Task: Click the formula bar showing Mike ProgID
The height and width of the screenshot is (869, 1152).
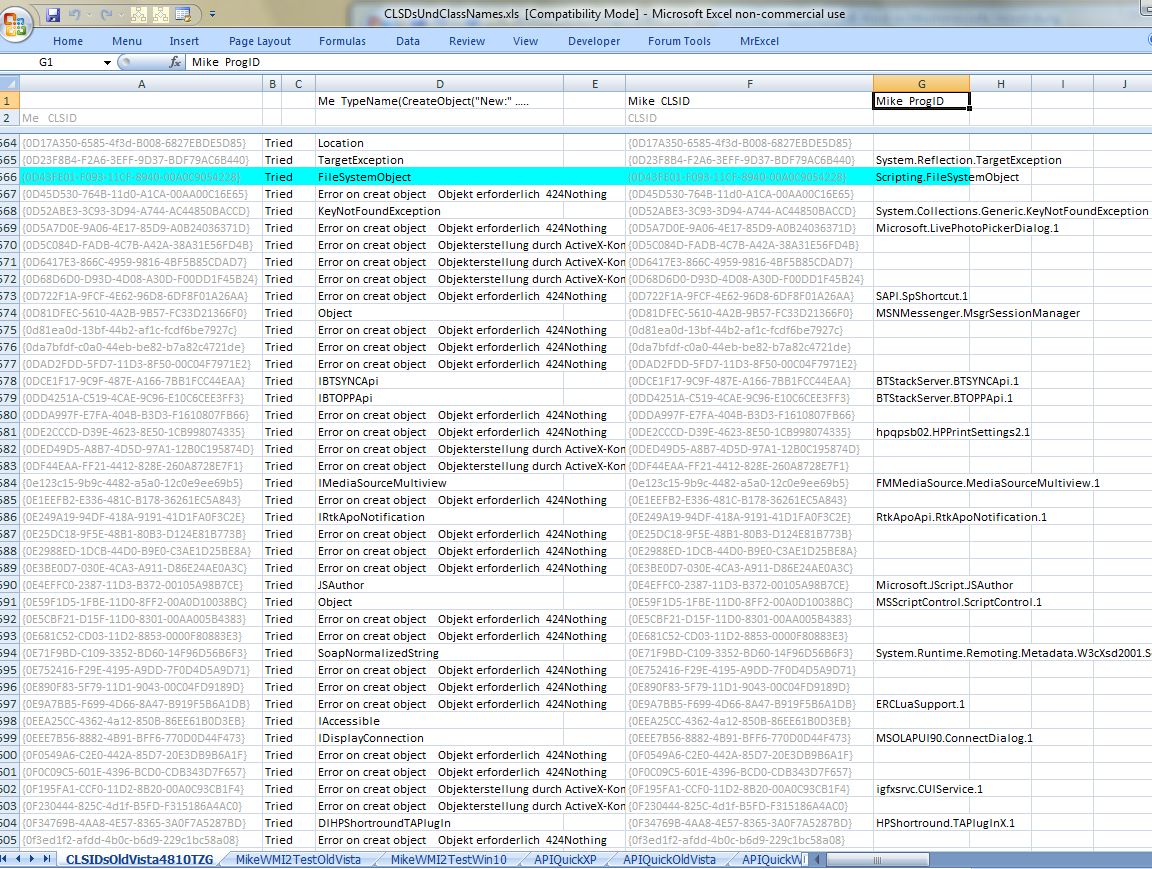Action: click(667, 62)
